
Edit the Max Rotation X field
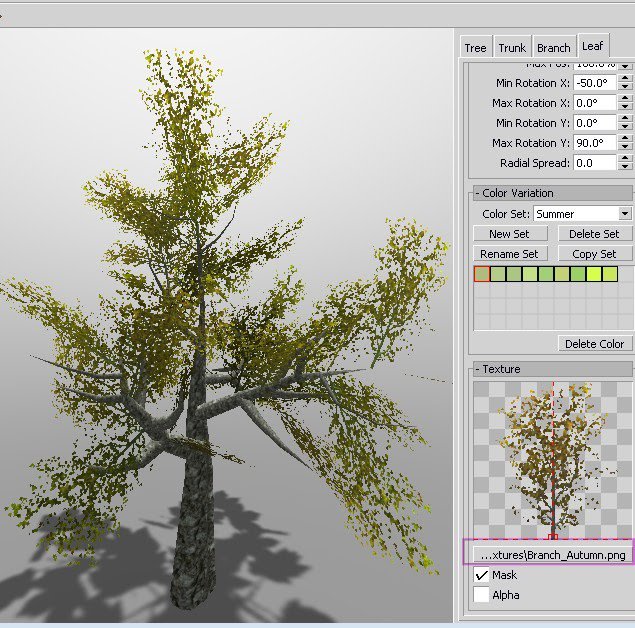(595, 103)
